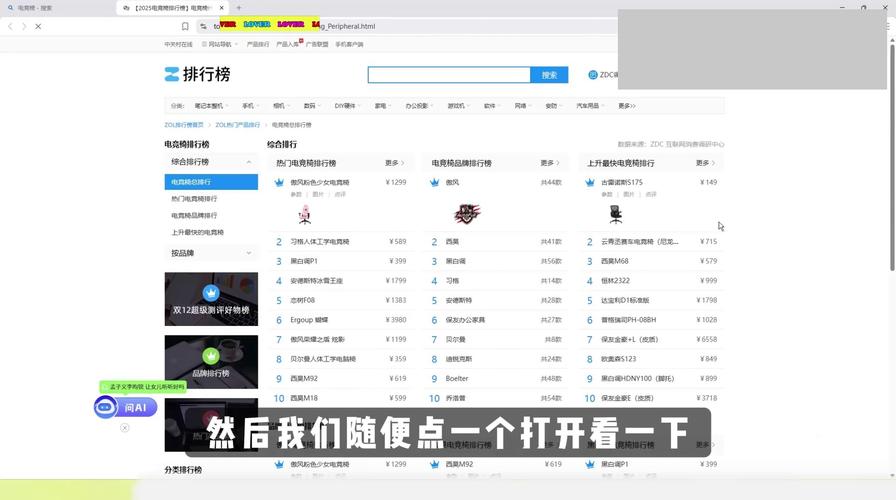Viewport: 896px width, 500px height.
Task: Open a new browser tab with plus
Action: (x=239, y=8)
